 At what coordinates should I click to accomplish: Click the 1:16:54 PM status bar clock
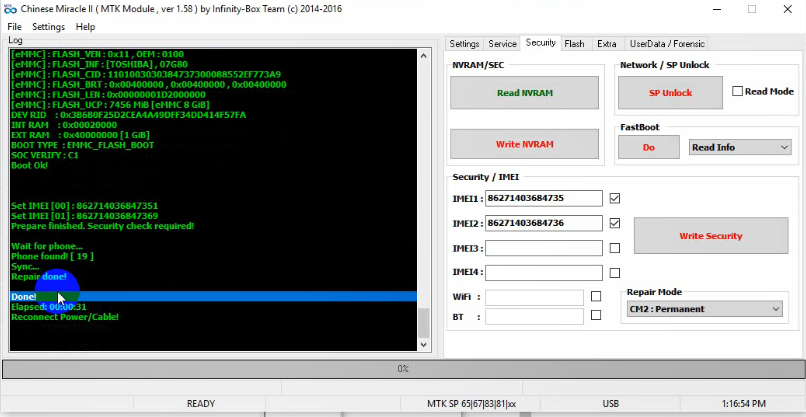(744, 404)
